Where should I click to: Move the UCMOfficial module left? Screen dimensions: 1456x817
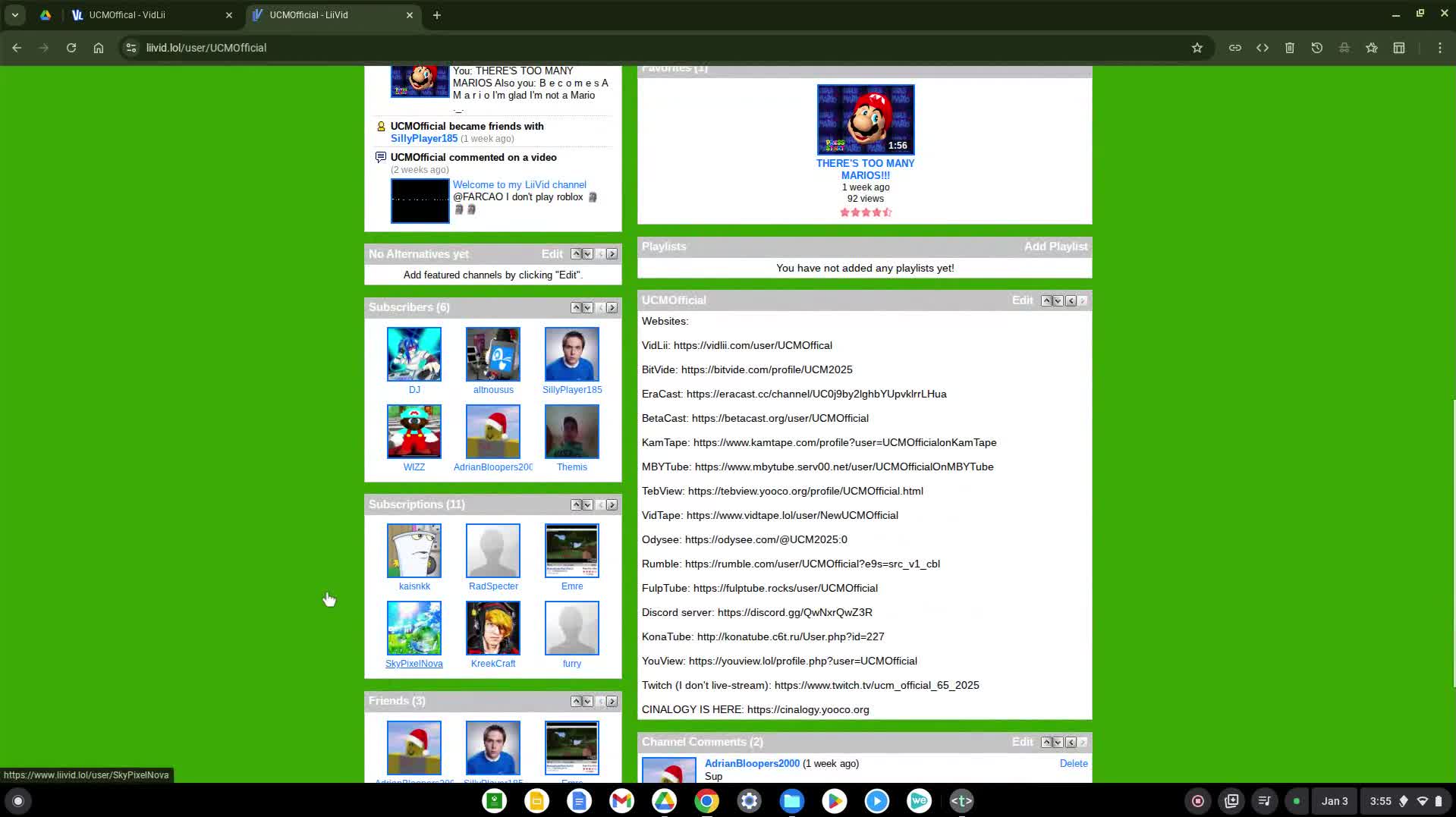[x=1071, y=301]
